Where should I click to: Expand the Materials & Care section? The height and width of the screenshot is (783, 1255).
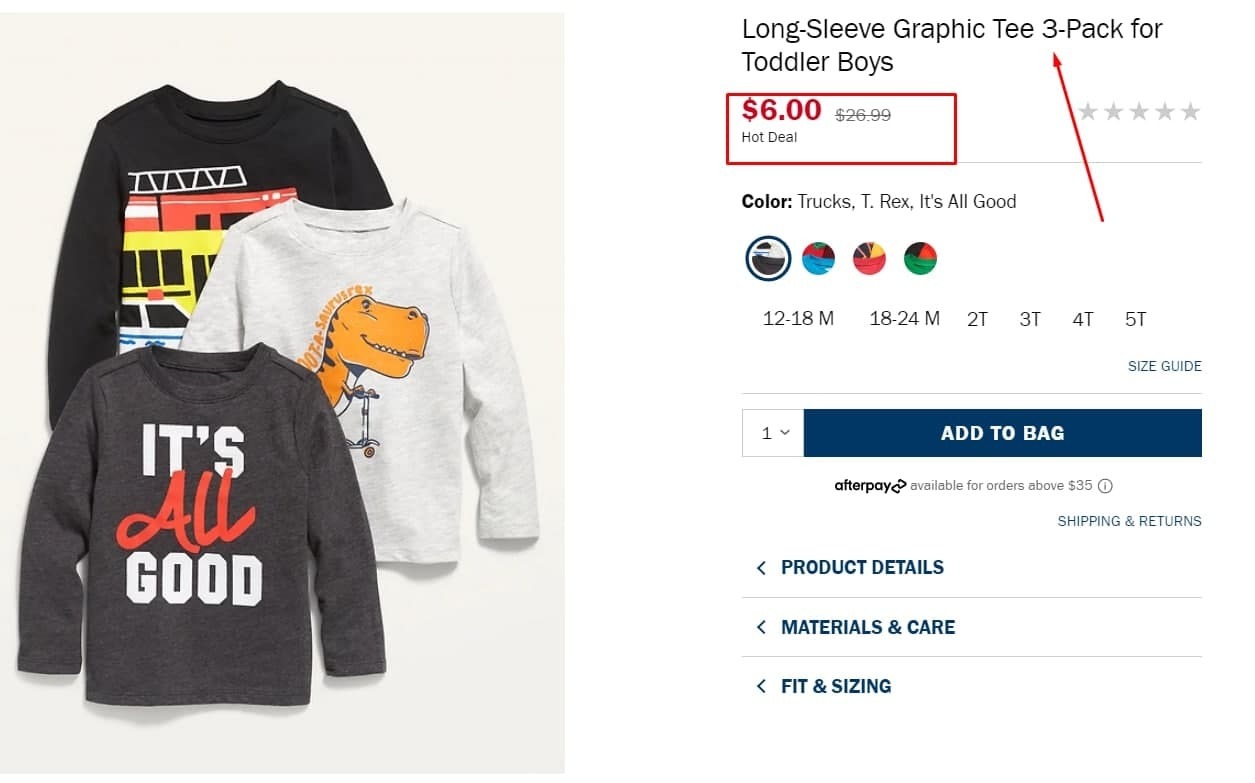click(x=867, y=627)
